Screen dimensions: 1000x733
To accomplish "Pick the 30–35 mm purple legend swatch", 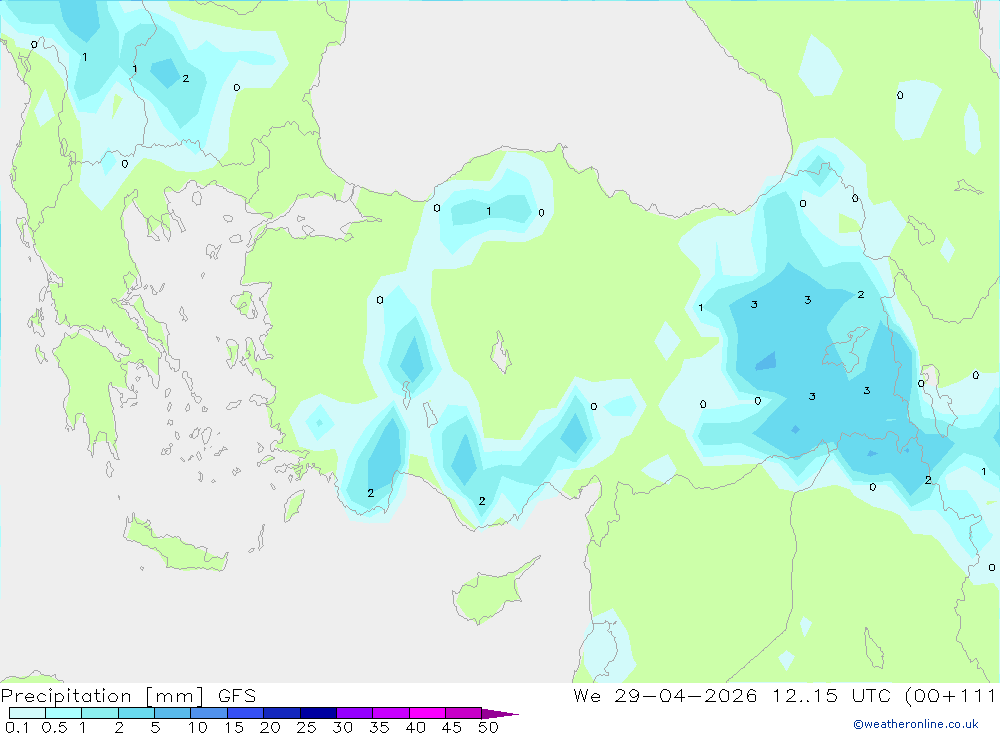I will [x=355, y=713].
